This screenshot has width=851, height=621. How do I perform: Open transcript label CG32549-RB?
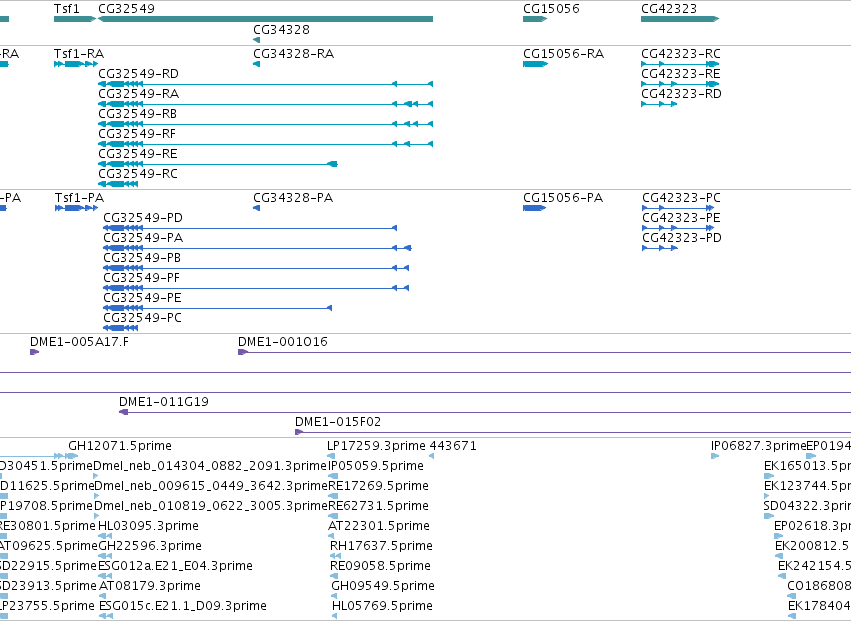138,114
